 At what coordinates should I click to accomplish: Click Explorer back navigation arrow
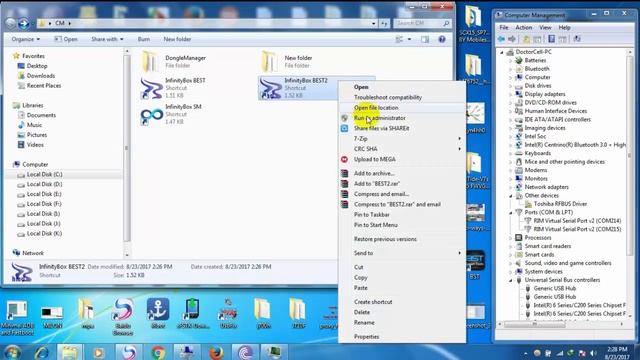click(x=11, y=23)
